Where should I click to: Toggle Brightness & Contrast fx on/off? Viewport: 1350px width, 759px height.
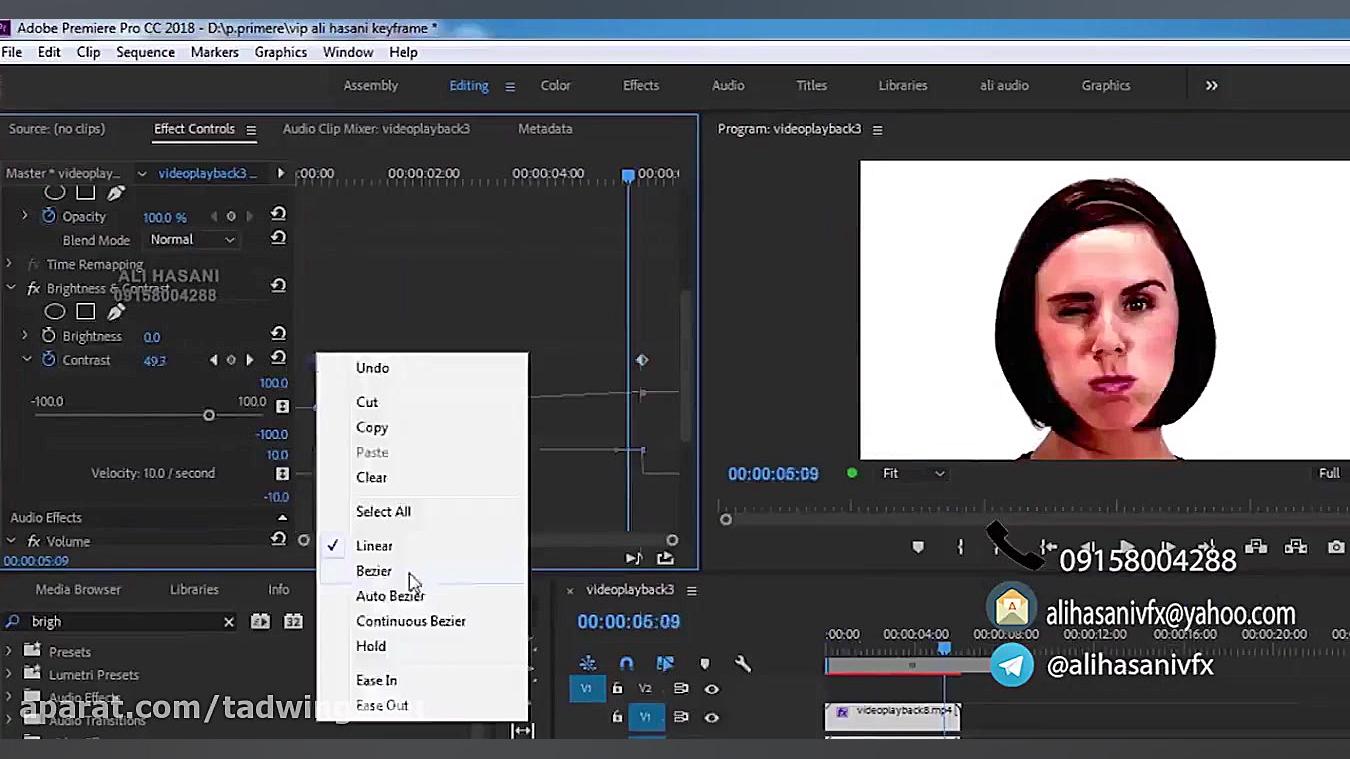click(x=33, y=288)
